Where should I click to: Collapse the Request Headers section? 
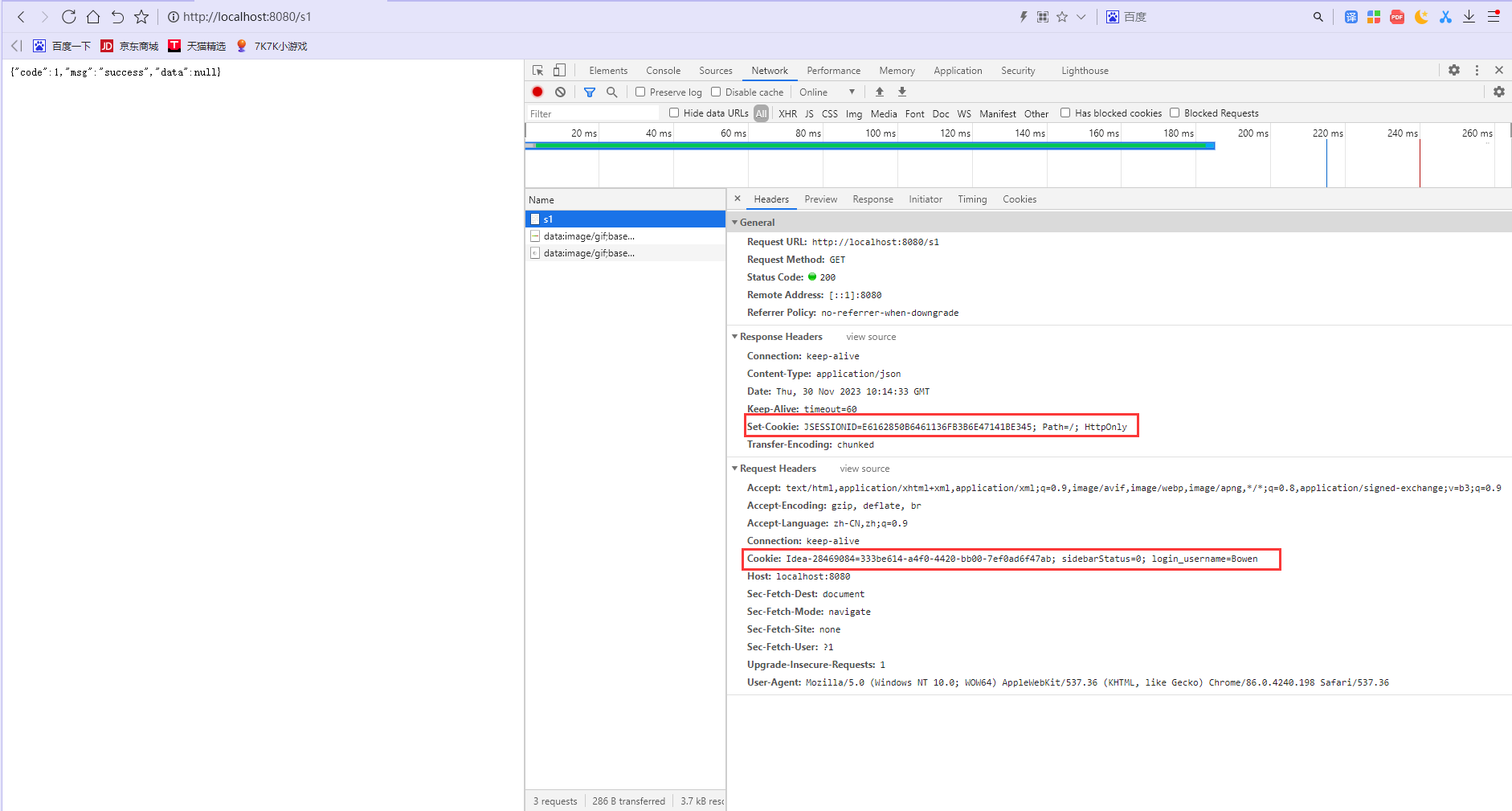(734, 469)
